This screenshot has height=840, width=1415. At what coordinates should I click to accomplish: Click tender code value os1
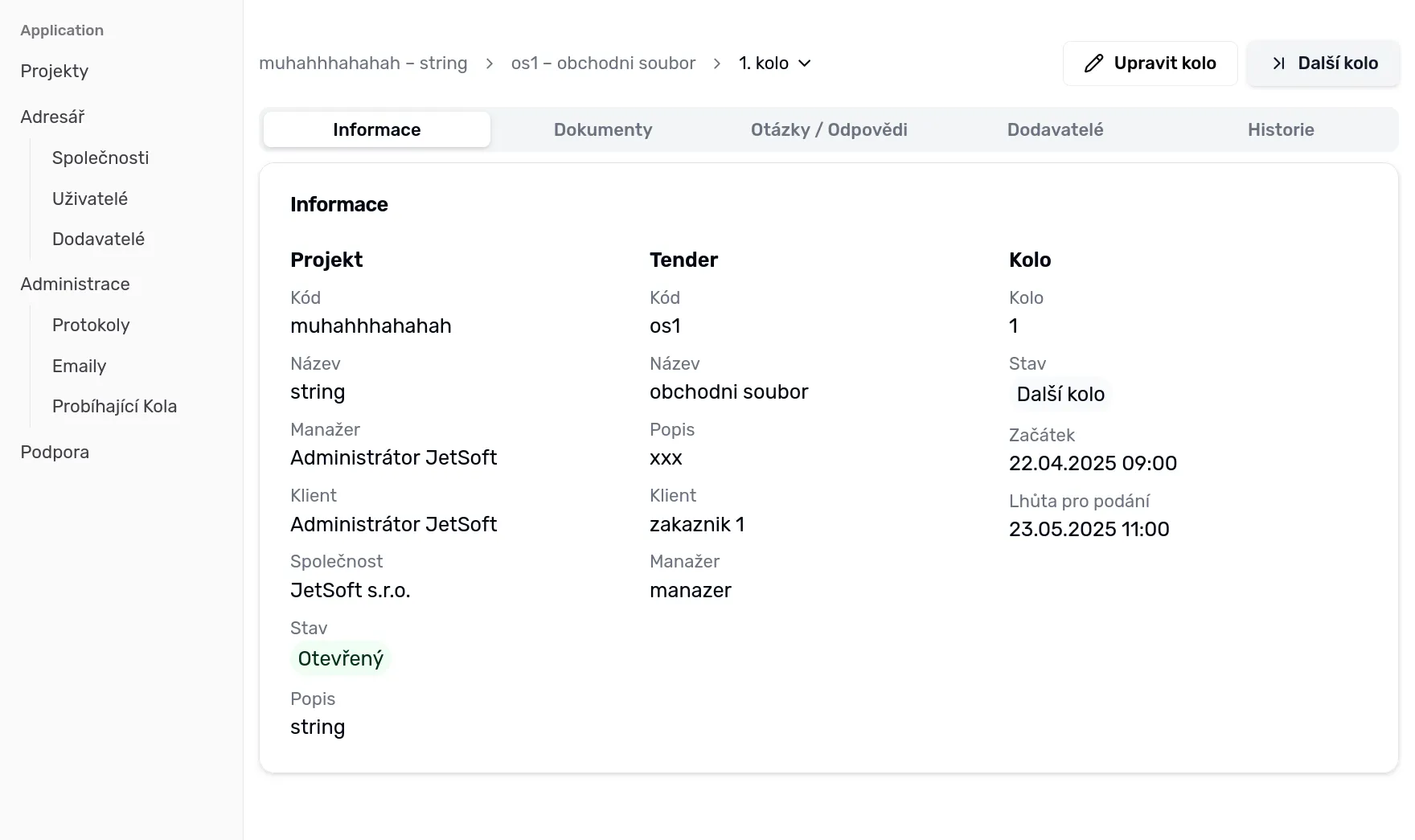pos(665,326)
